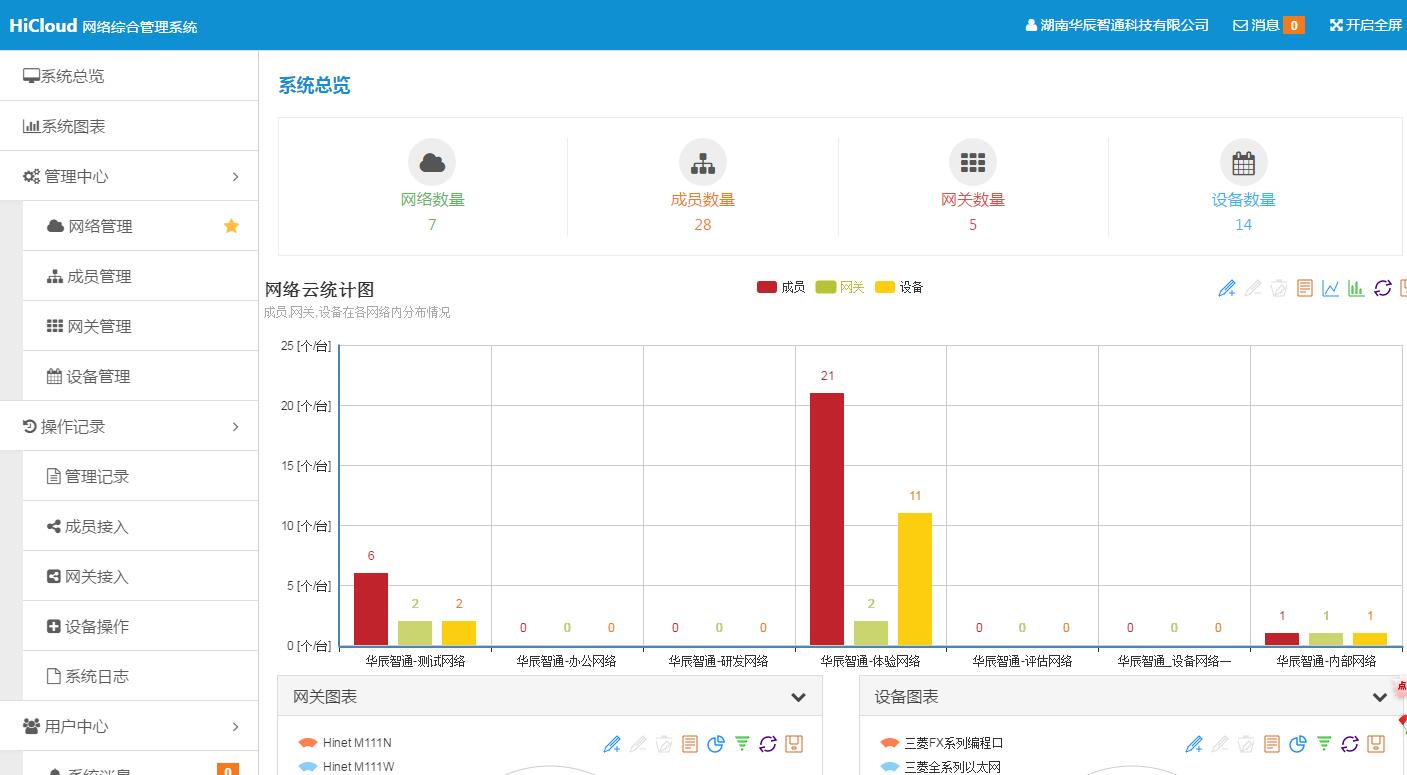Toggle 成员 series in chart legend
Screen dimensions: 1407x775
(781, 287)
